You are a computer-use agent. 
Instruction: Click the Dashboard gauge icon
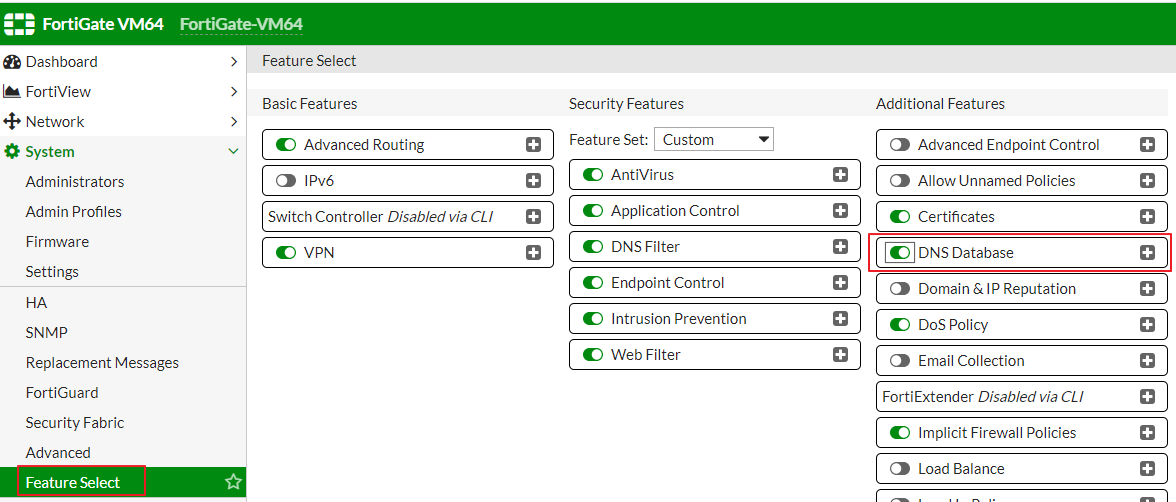pos(12,62)
